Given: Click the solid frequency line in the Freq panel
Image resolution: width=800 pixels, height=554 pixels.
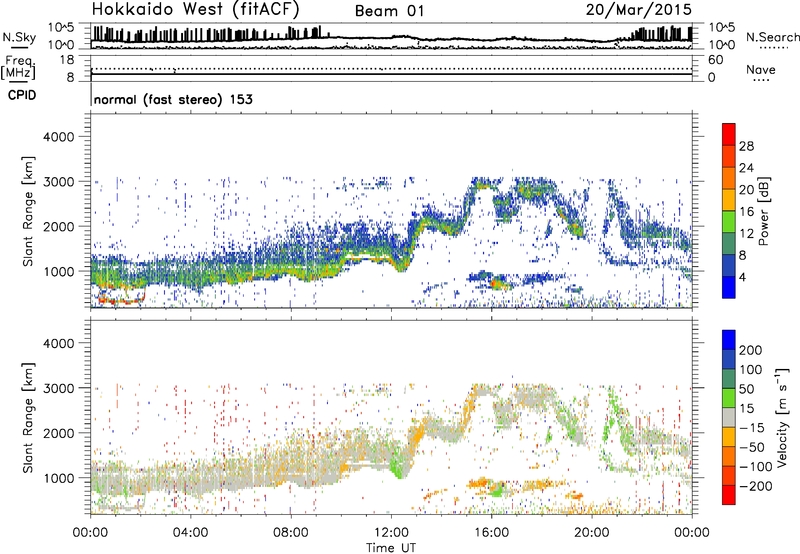Looking at the screenshot, I should (x=391, y=74).
